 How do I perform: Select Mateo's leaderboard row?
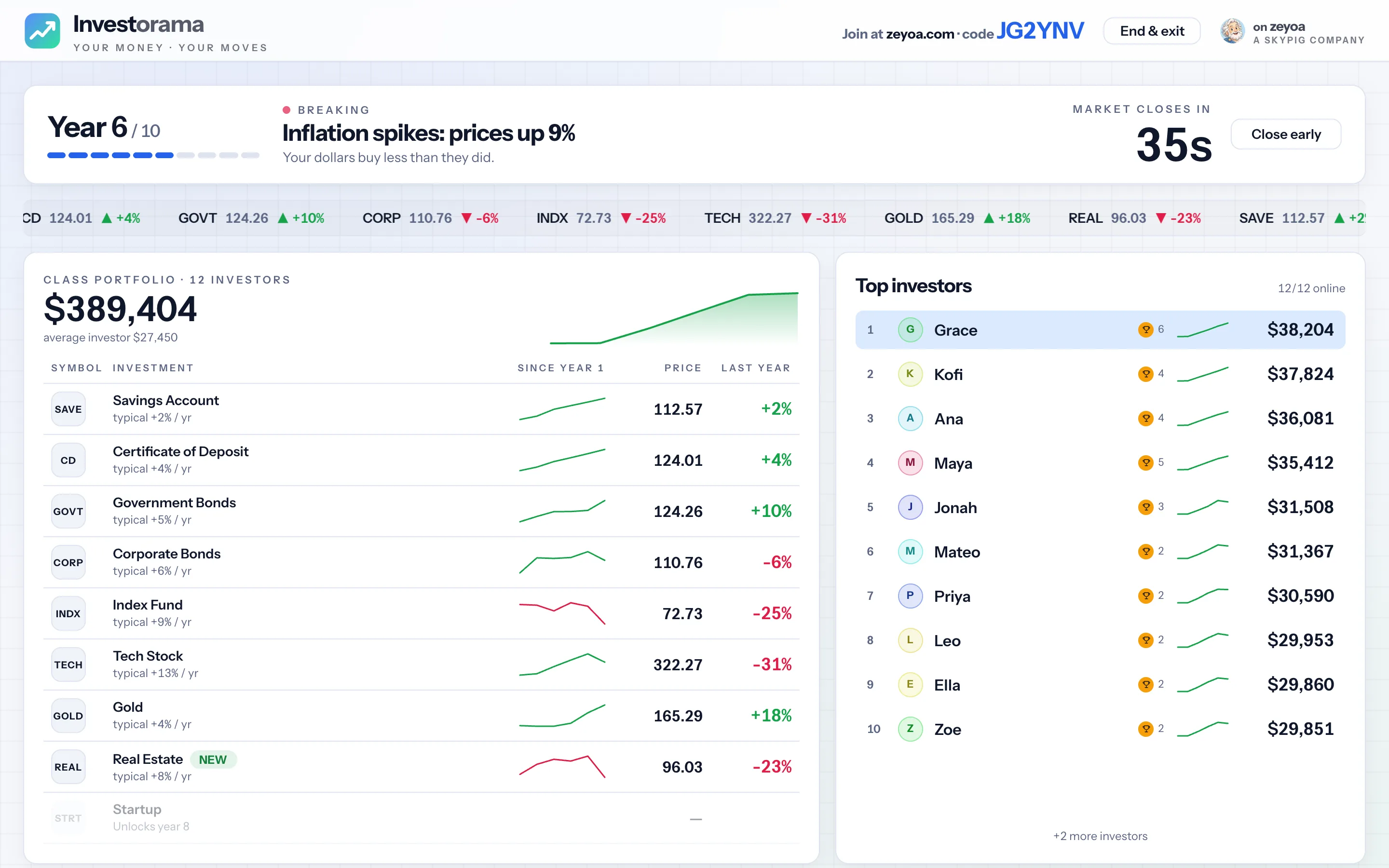1100,552
